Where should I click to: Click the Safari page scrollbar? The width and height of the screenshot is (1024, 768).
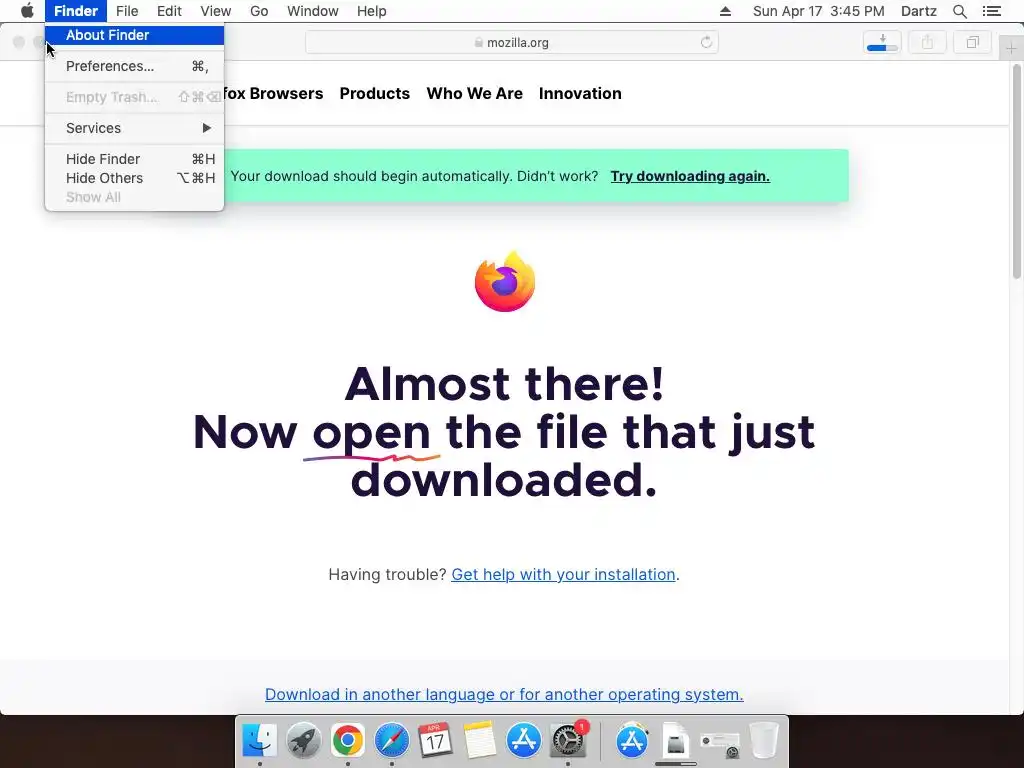point(1017,171)
